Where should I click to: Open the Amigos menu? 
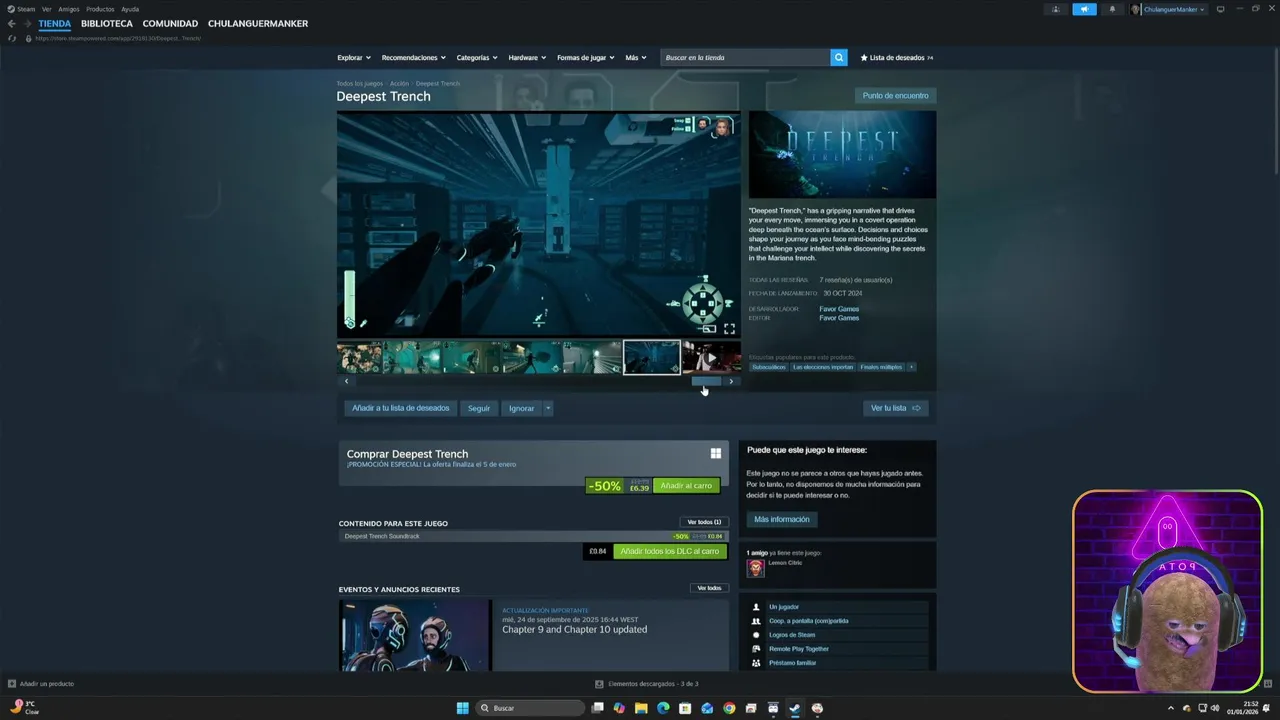[68, 9]
